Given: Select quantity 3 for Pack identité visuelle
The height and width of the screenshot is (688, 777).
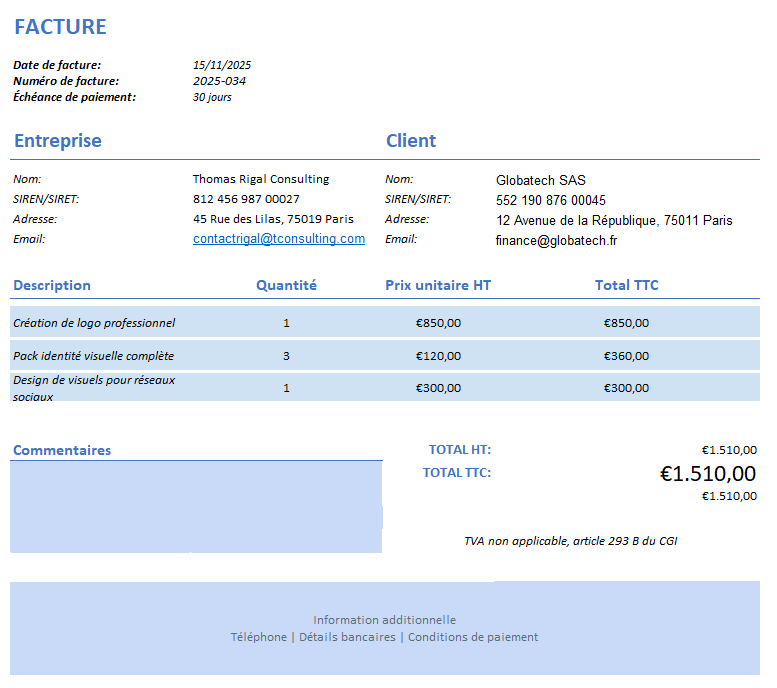Looking at the screenshot, I should [286, 356].
